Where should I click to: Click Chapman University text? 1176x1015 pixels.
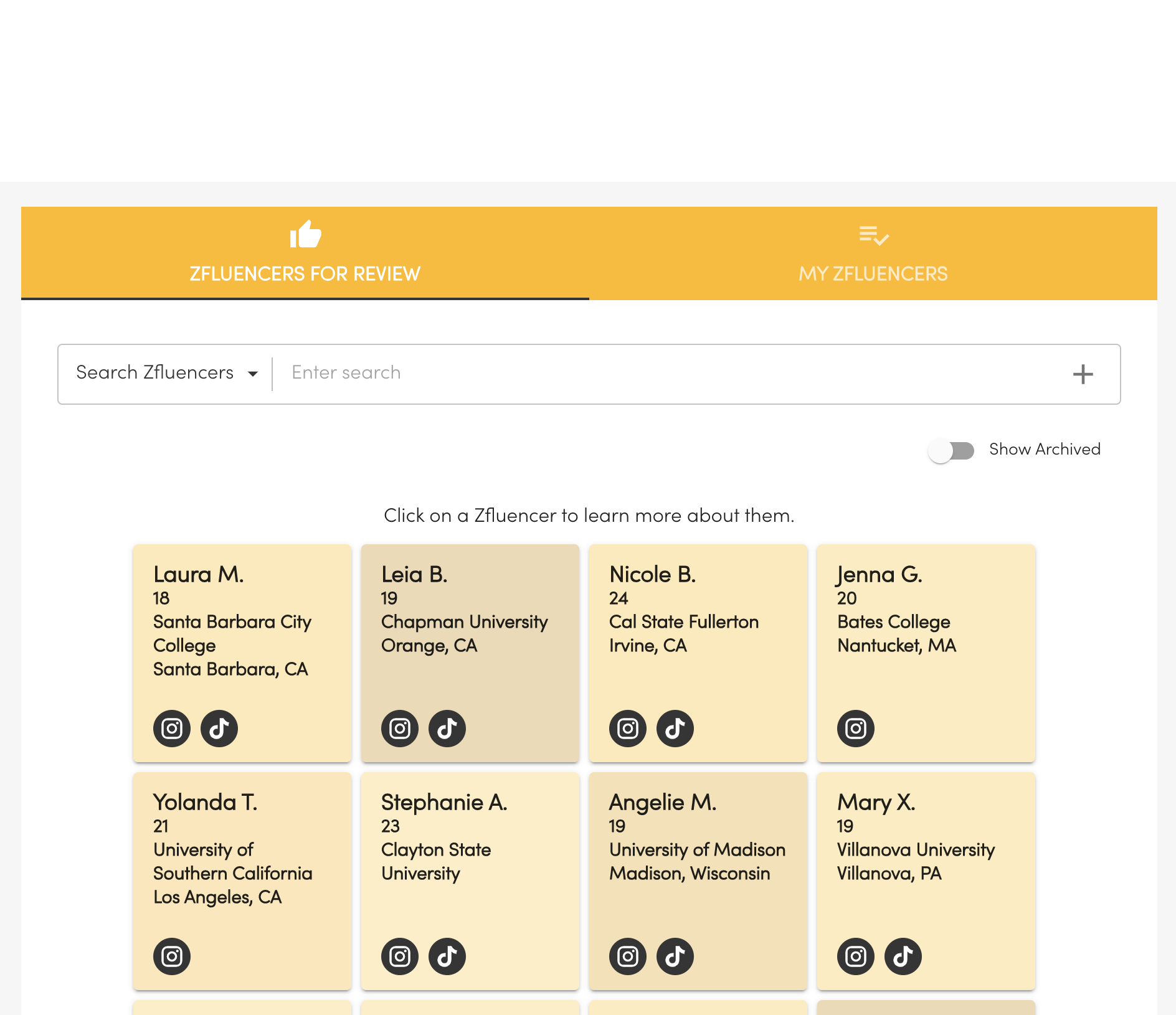(465, 622)
